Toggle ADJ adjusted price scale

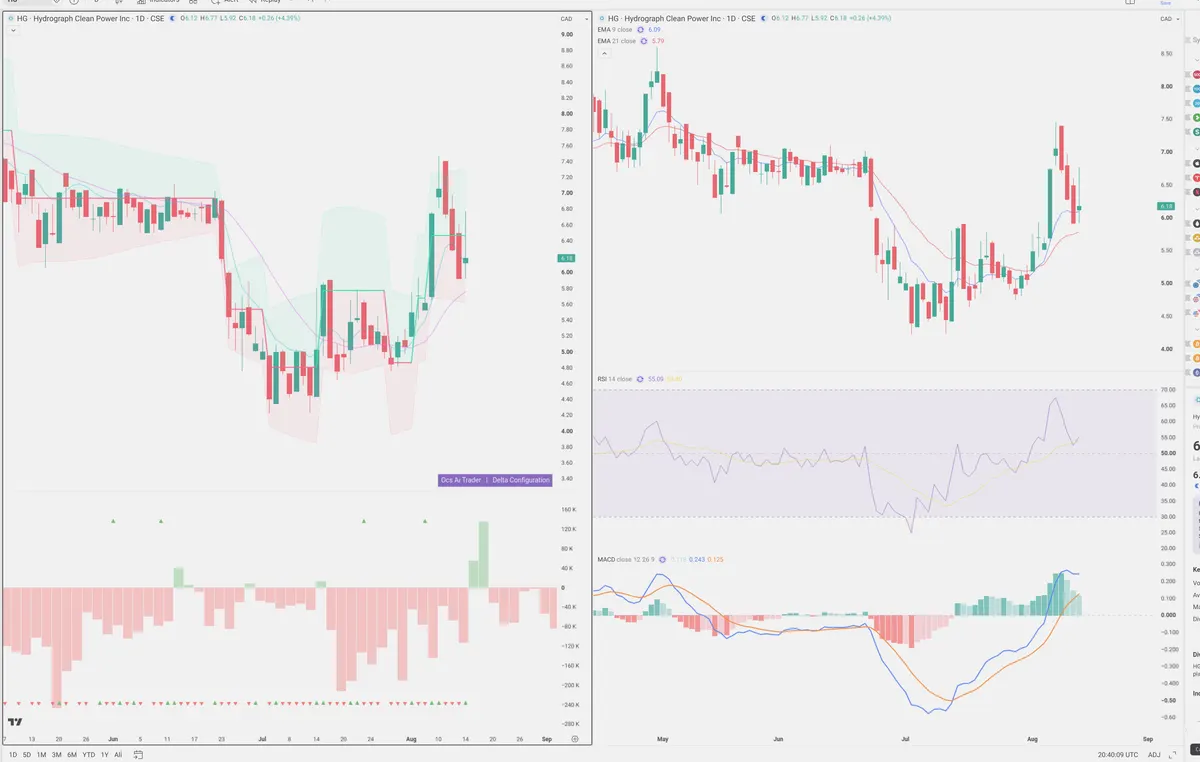tap(1154, 754)
